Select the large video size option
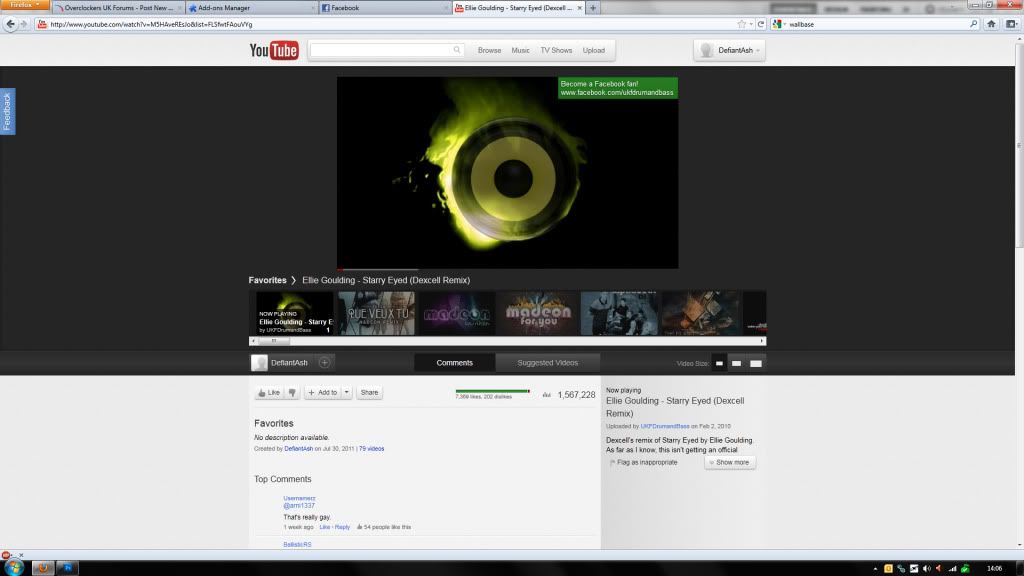1024x576 pixels. pyautogui.click(x=756, y=363)
